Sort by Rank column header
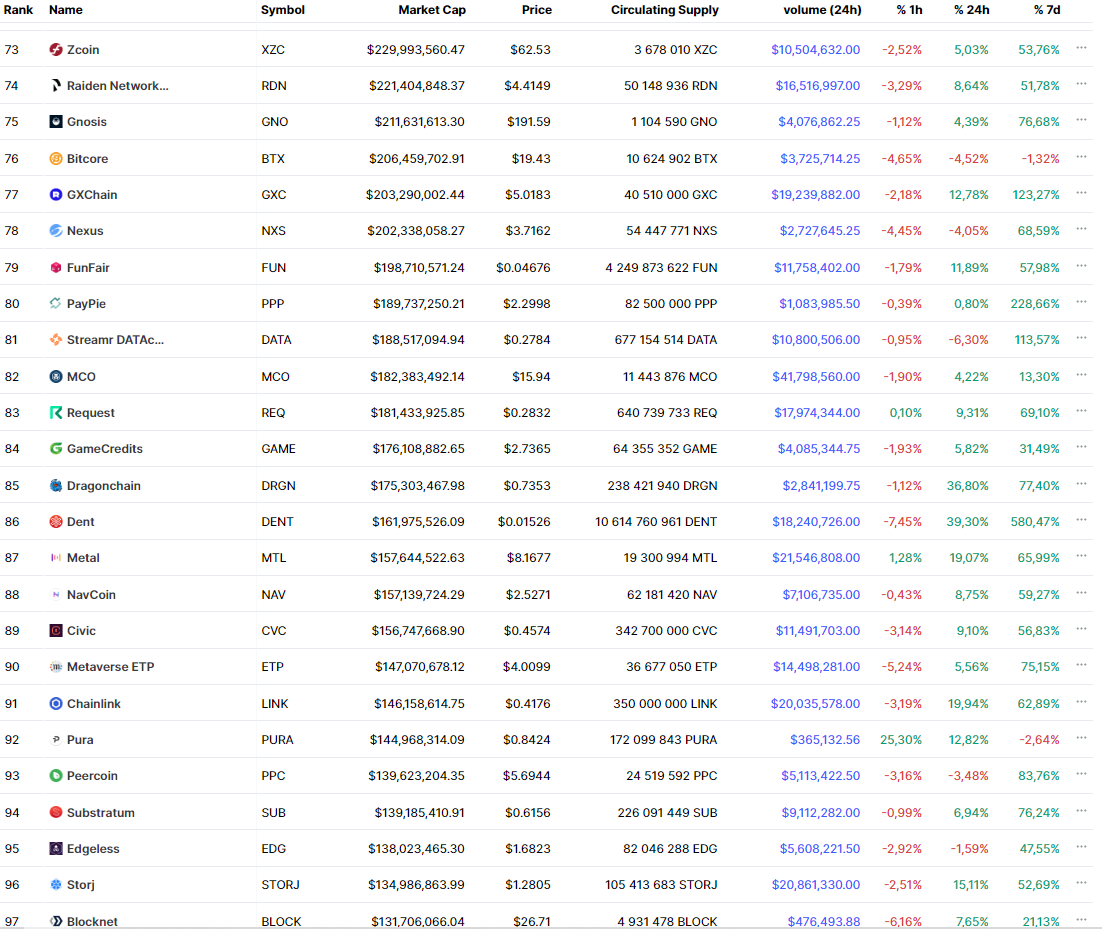 (18, 10)
